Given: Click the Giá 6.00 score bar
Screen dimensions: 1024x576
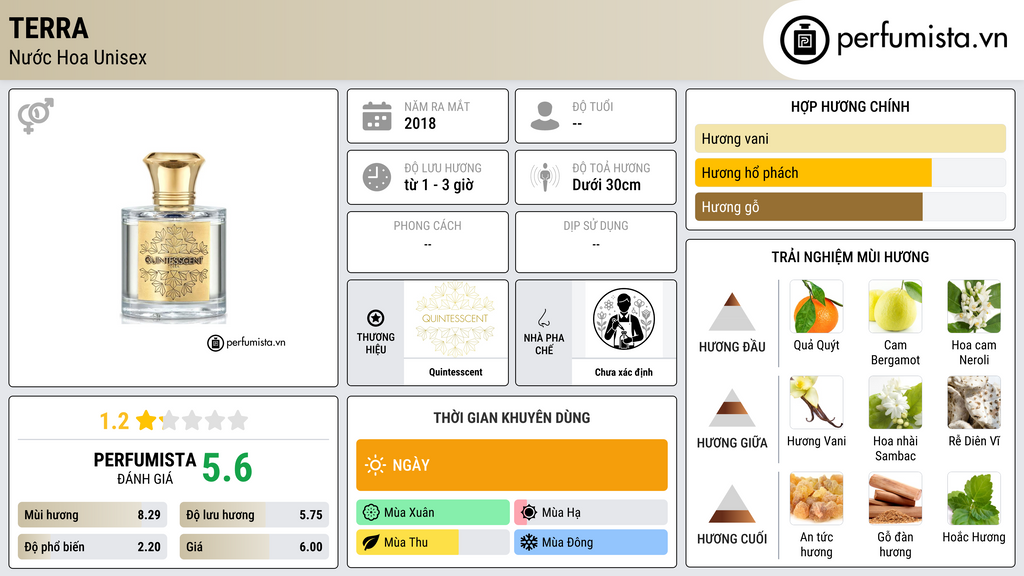Looking at the screenshot, I should 254,547.
